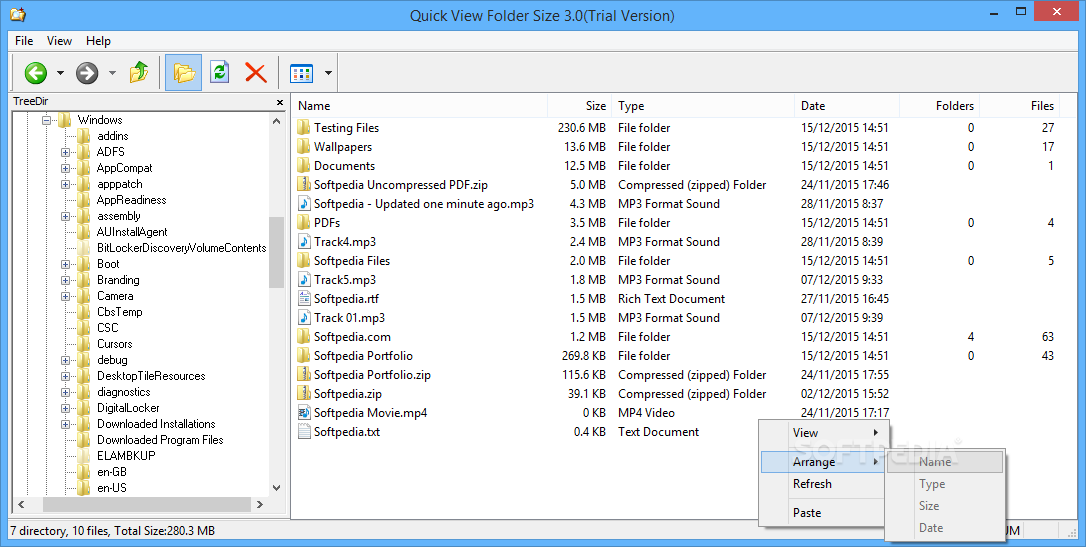Screen dimensions: 1086x547
Task: Choose Paste from the context menu
Action: (823, 513)
